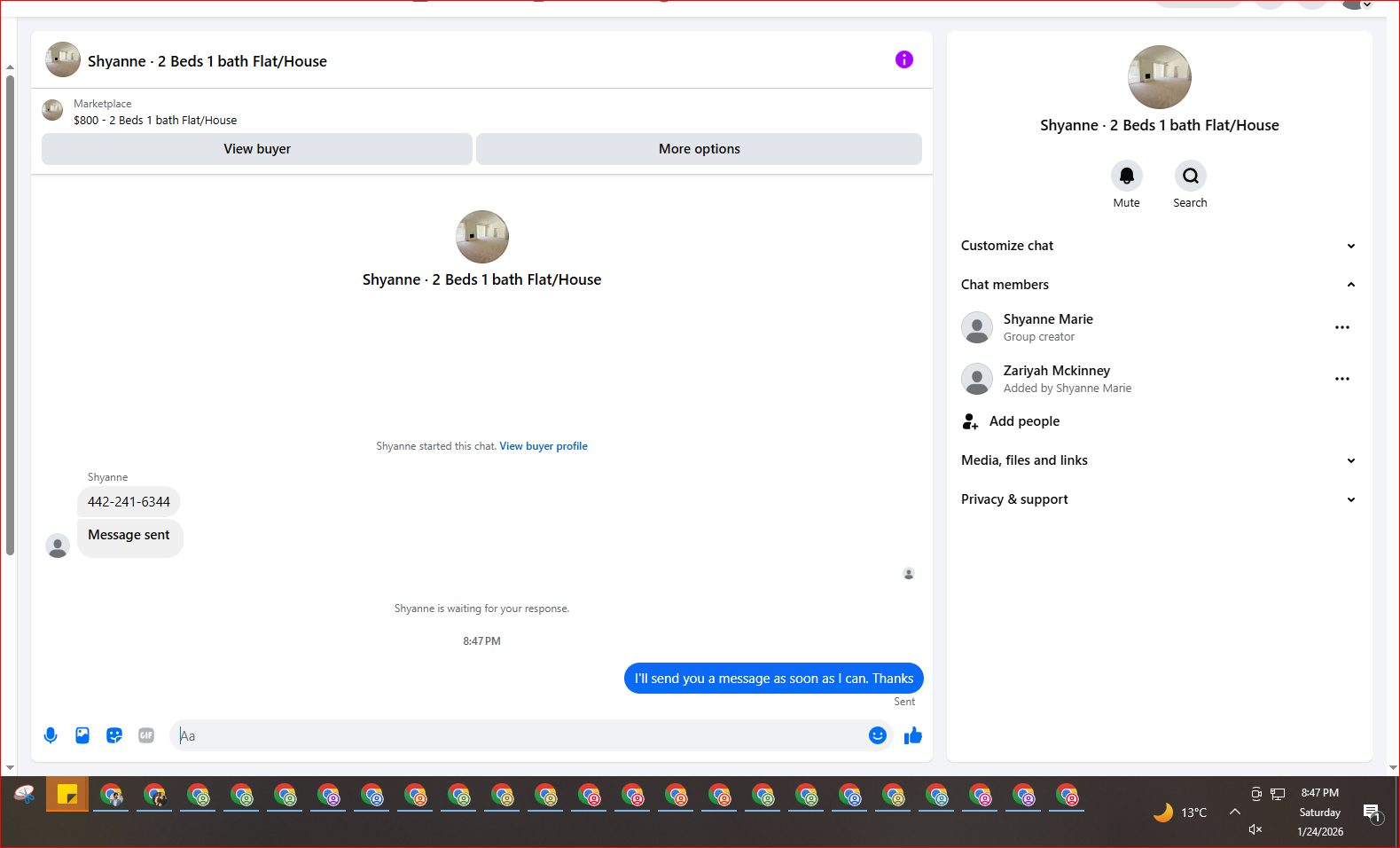This screenshot has width=1400, height=848.
Task: Expand Media, files and links
Action: tap(1158, 460)
